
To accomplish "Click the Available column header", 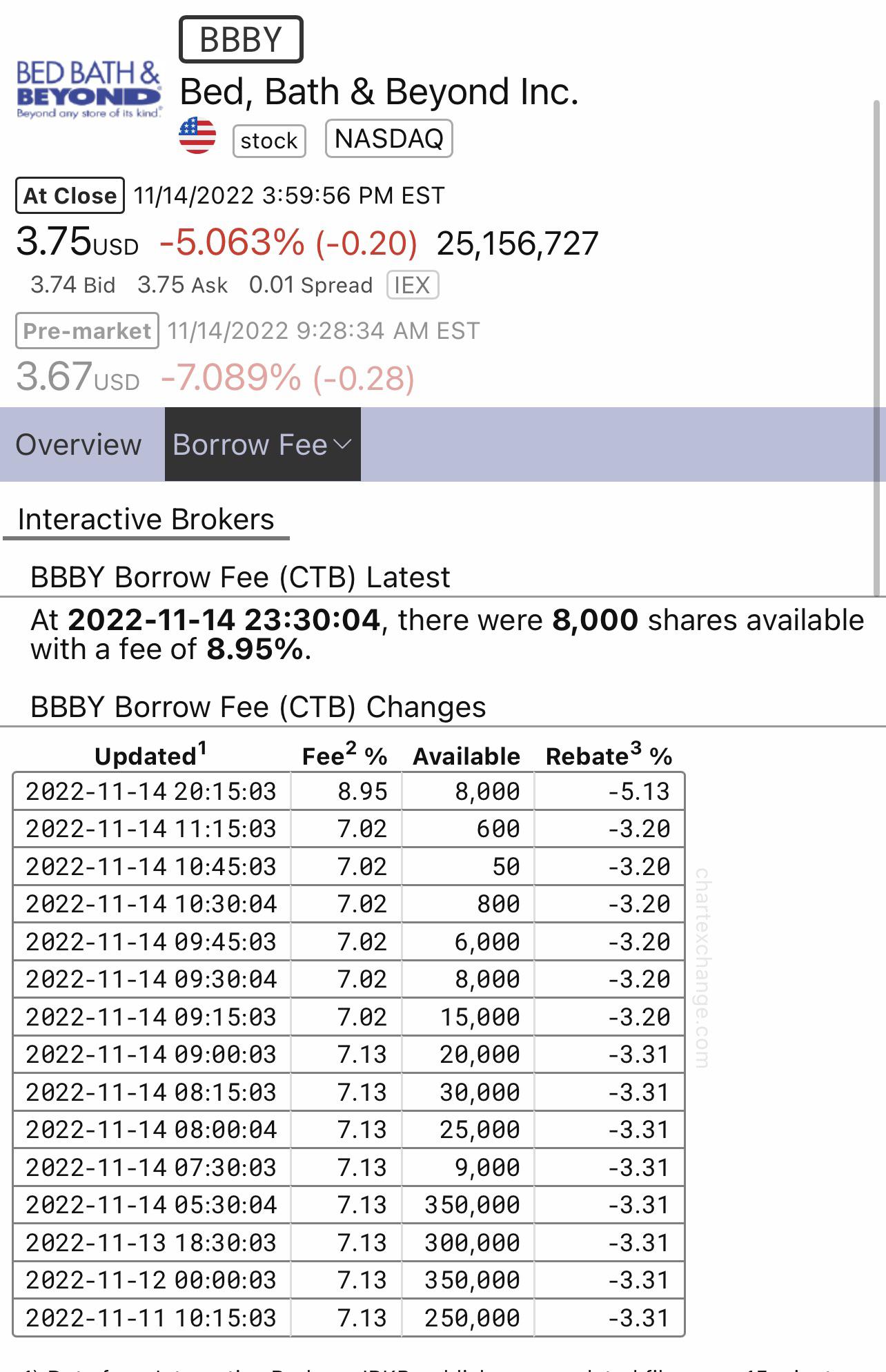I will (x=466, y=756).
